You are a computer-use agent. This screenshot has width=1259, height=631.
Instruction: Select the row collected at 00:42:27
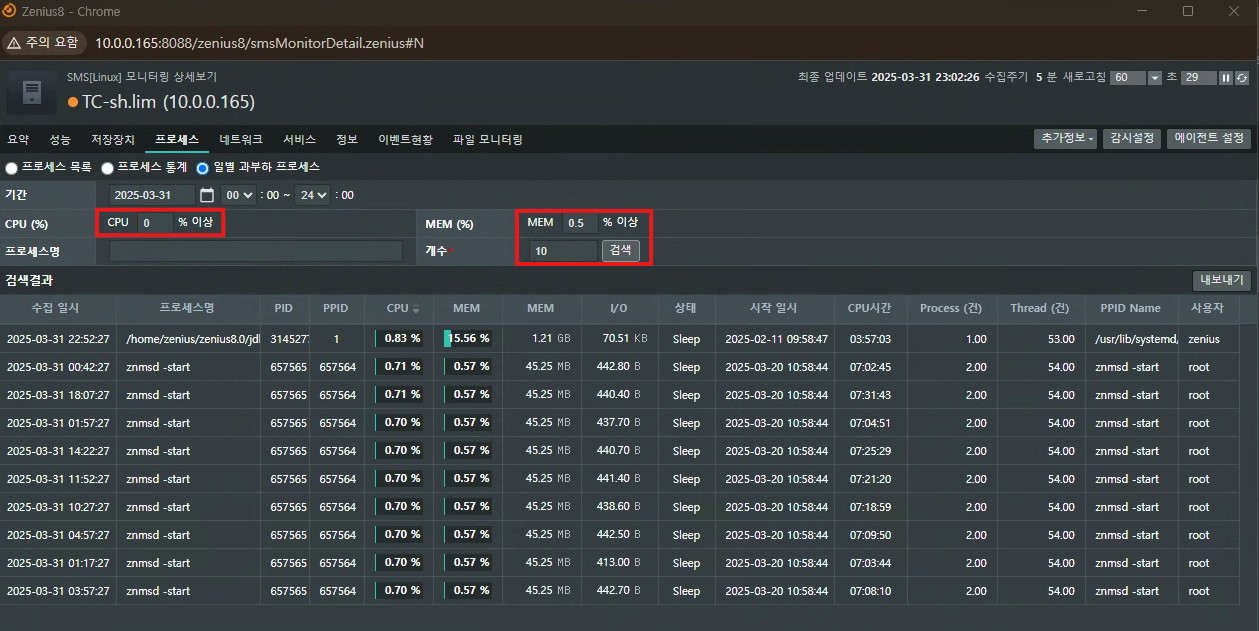(620, 367)
